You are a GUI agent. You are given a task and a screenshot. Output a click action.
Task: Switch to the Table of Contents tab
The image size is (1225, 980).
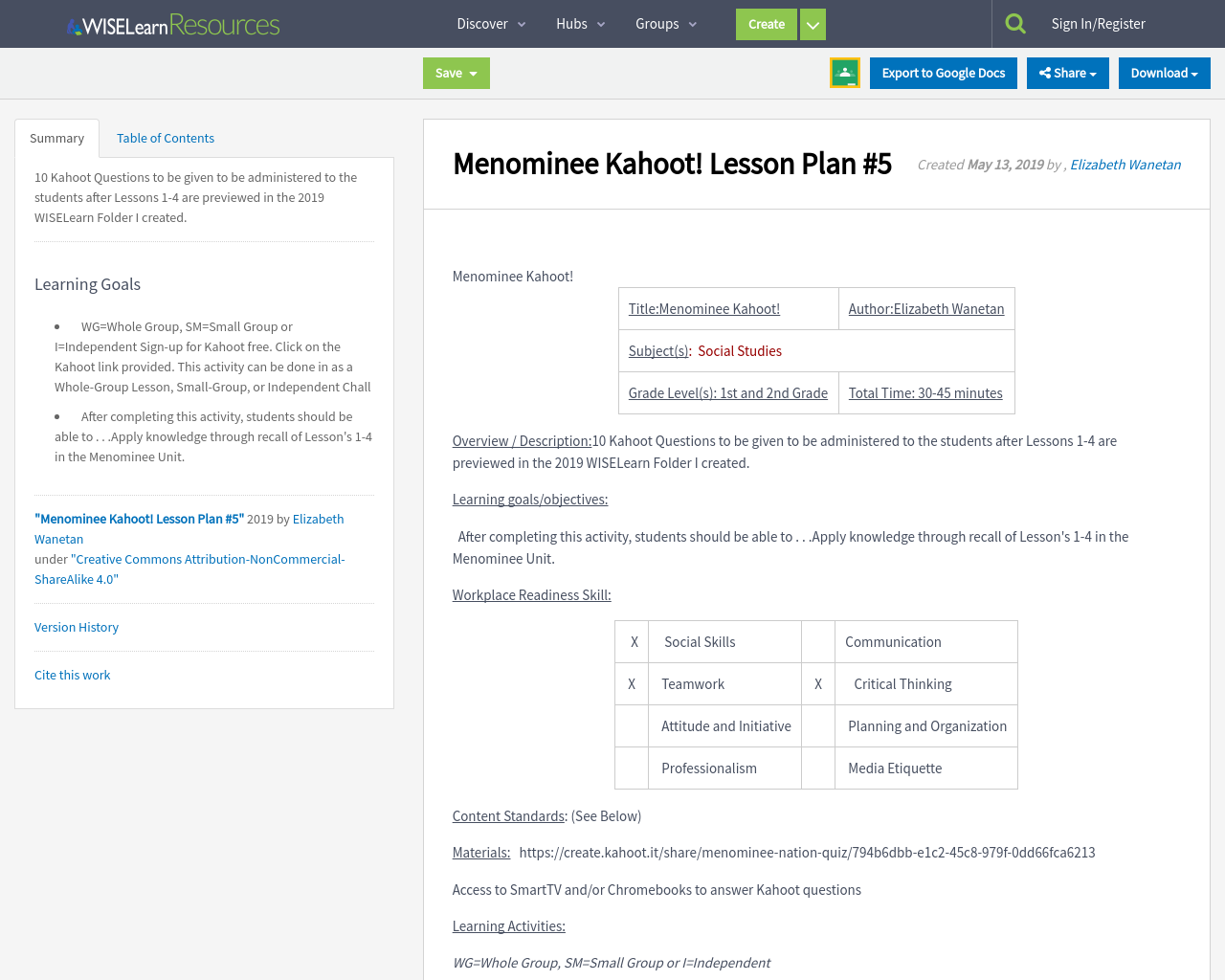[165, 138]
